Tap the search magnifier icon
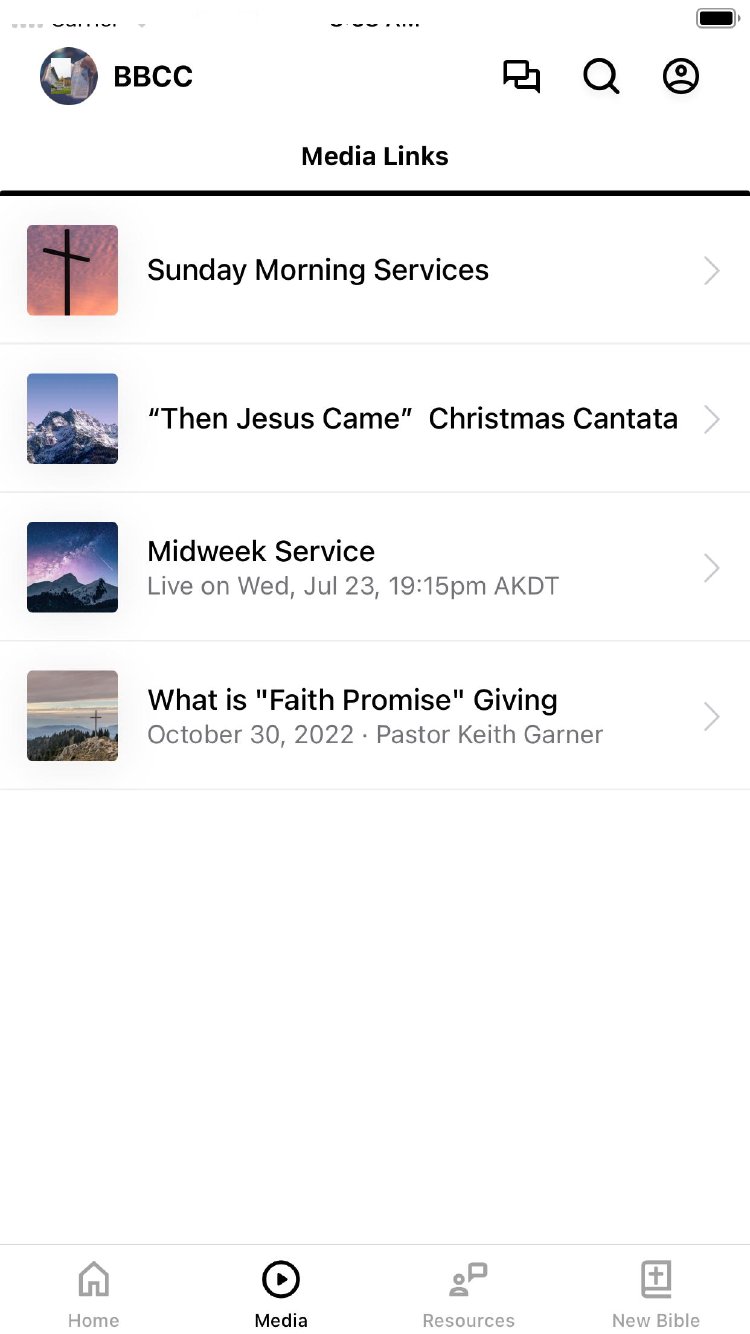Image resolution: width=750 pixels, height=1334 pixels. [601, 77]
